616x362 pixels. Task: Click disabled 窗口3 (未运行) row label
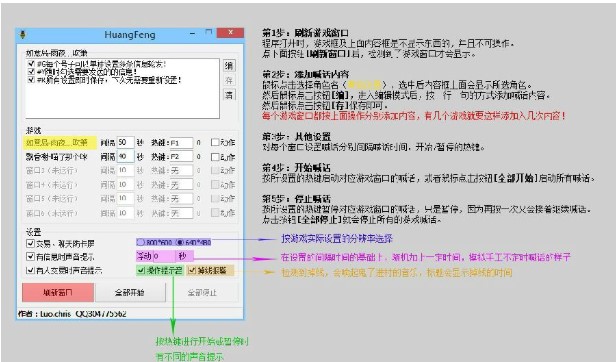point(51,171)
